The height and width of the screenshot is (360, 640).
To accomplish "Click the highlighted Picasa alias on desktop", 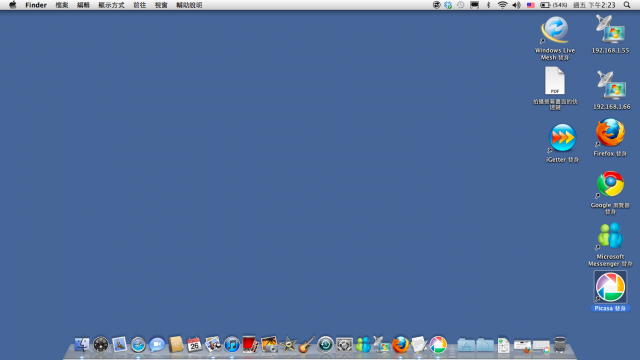I will coord(610,291).
